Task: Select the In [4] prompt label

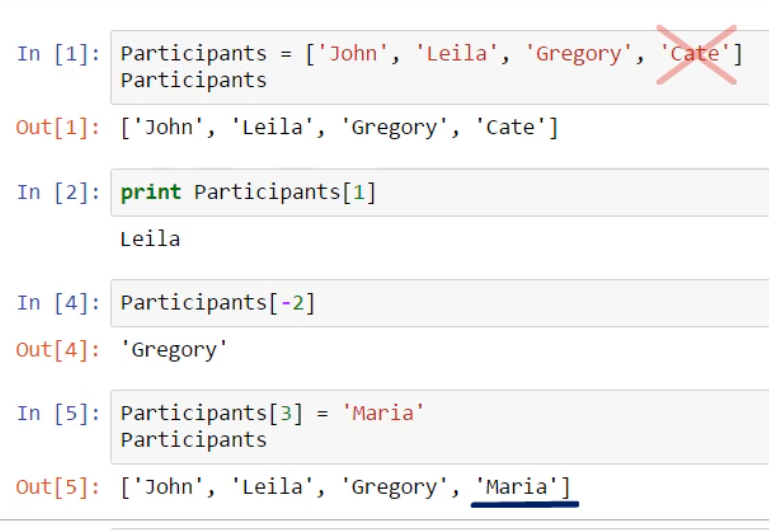Action: (x=58, y=302)
